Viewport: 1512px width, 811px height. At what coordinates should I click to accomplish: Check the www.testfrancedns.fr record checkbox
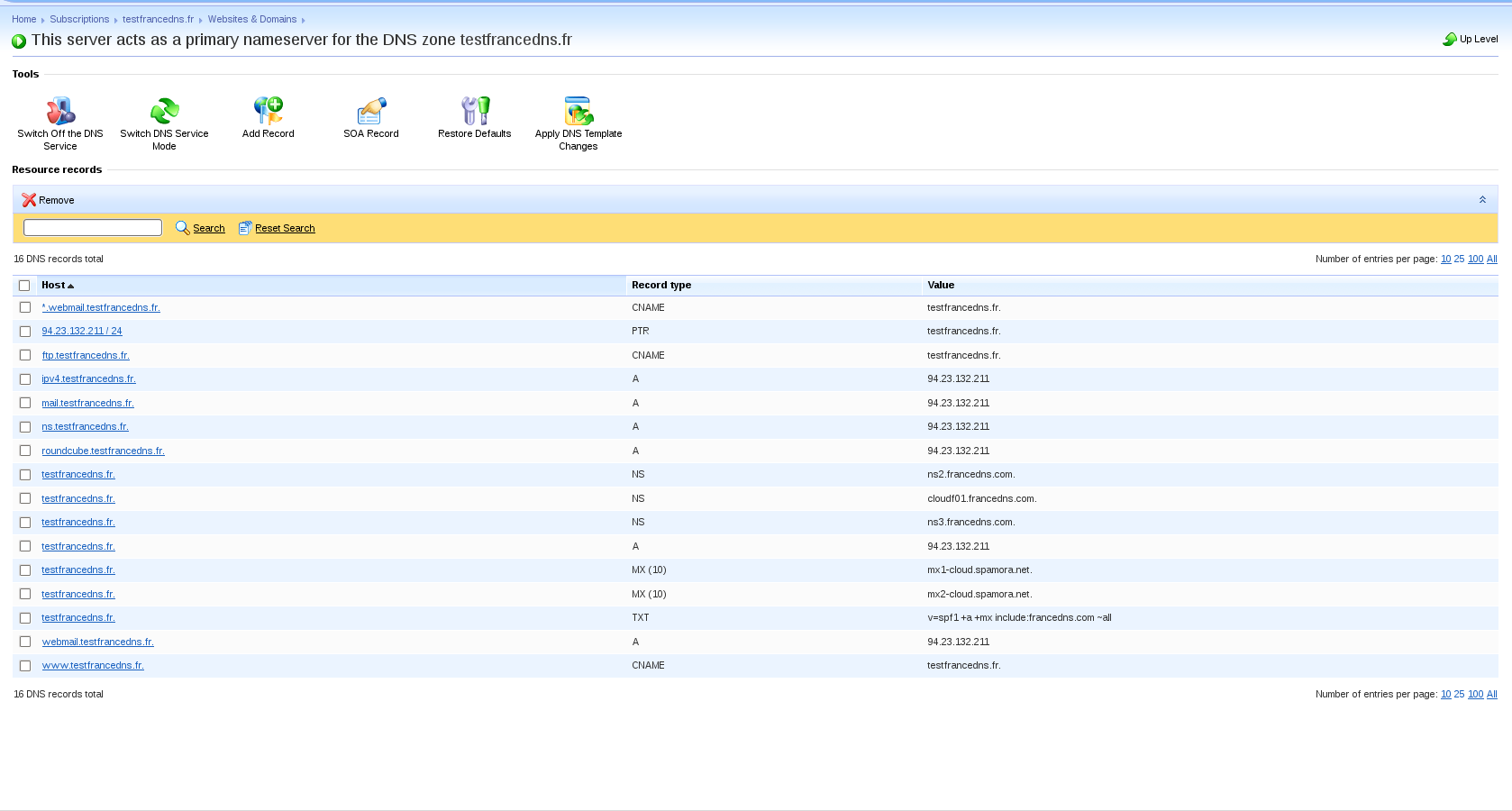(24, 665)
